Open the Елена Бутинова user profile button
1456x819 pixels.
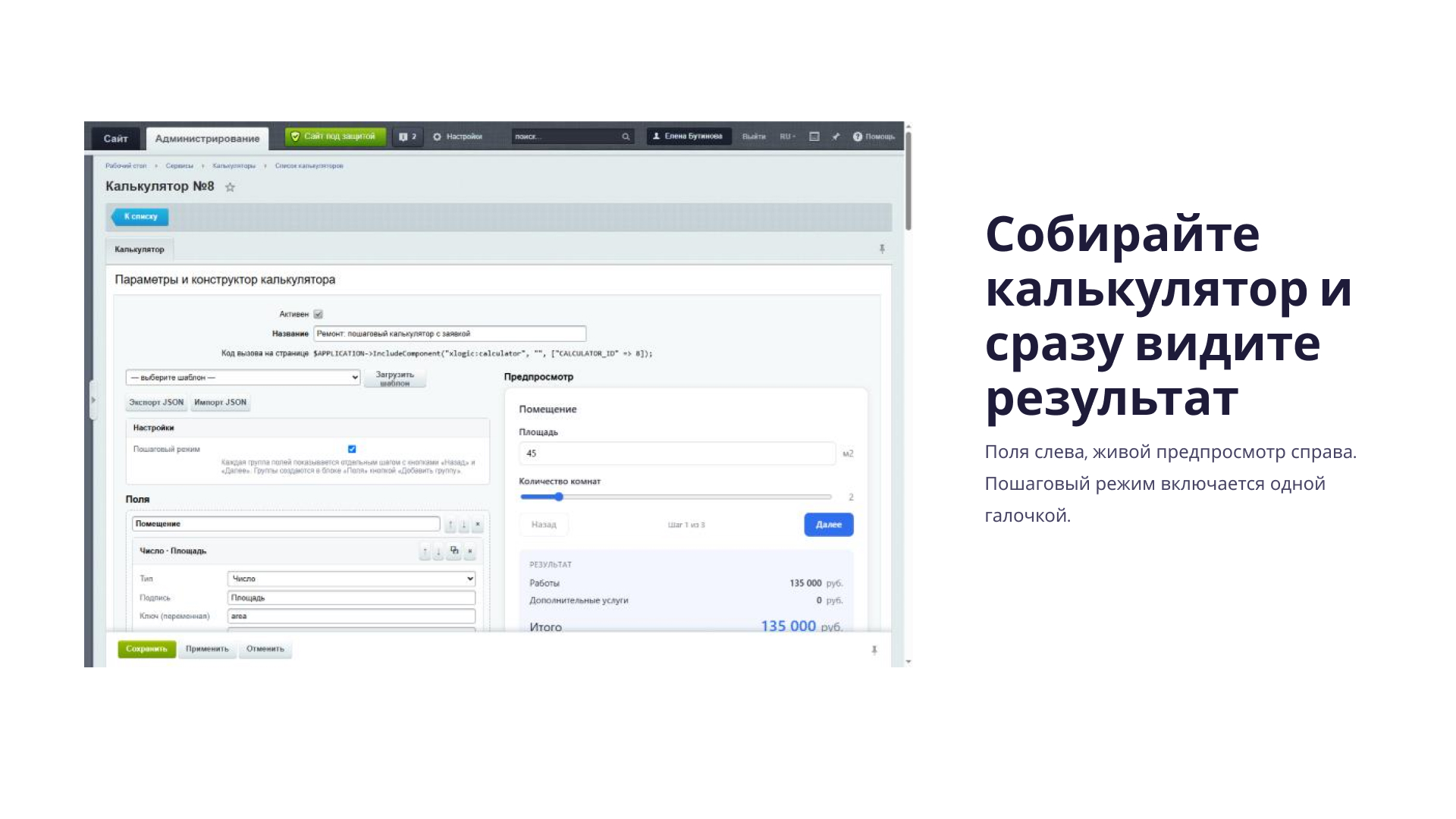pyautogui.click(x=689, y=136)
